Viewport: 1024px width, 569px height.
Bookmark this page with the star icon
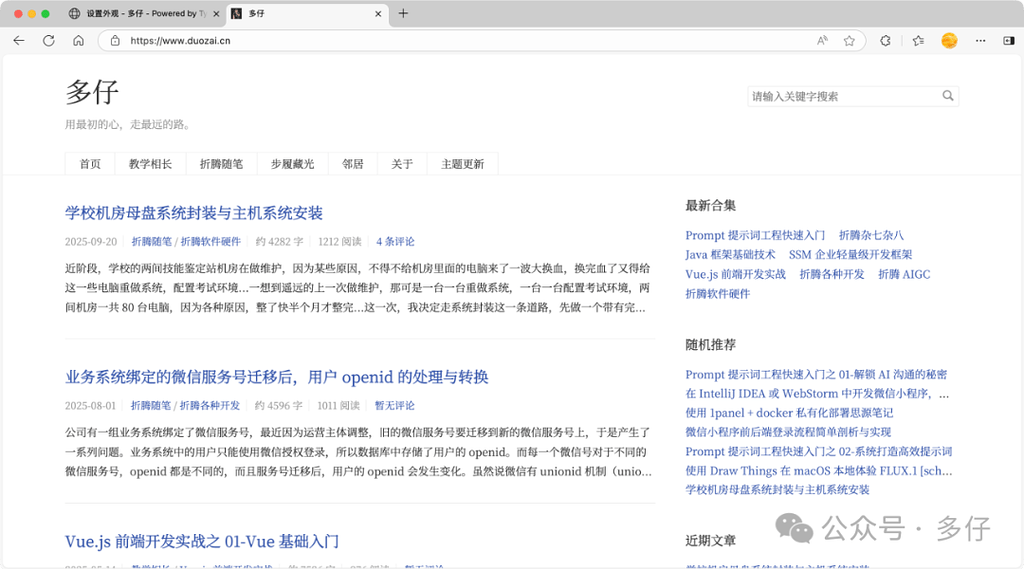click(x=849, y=41)
